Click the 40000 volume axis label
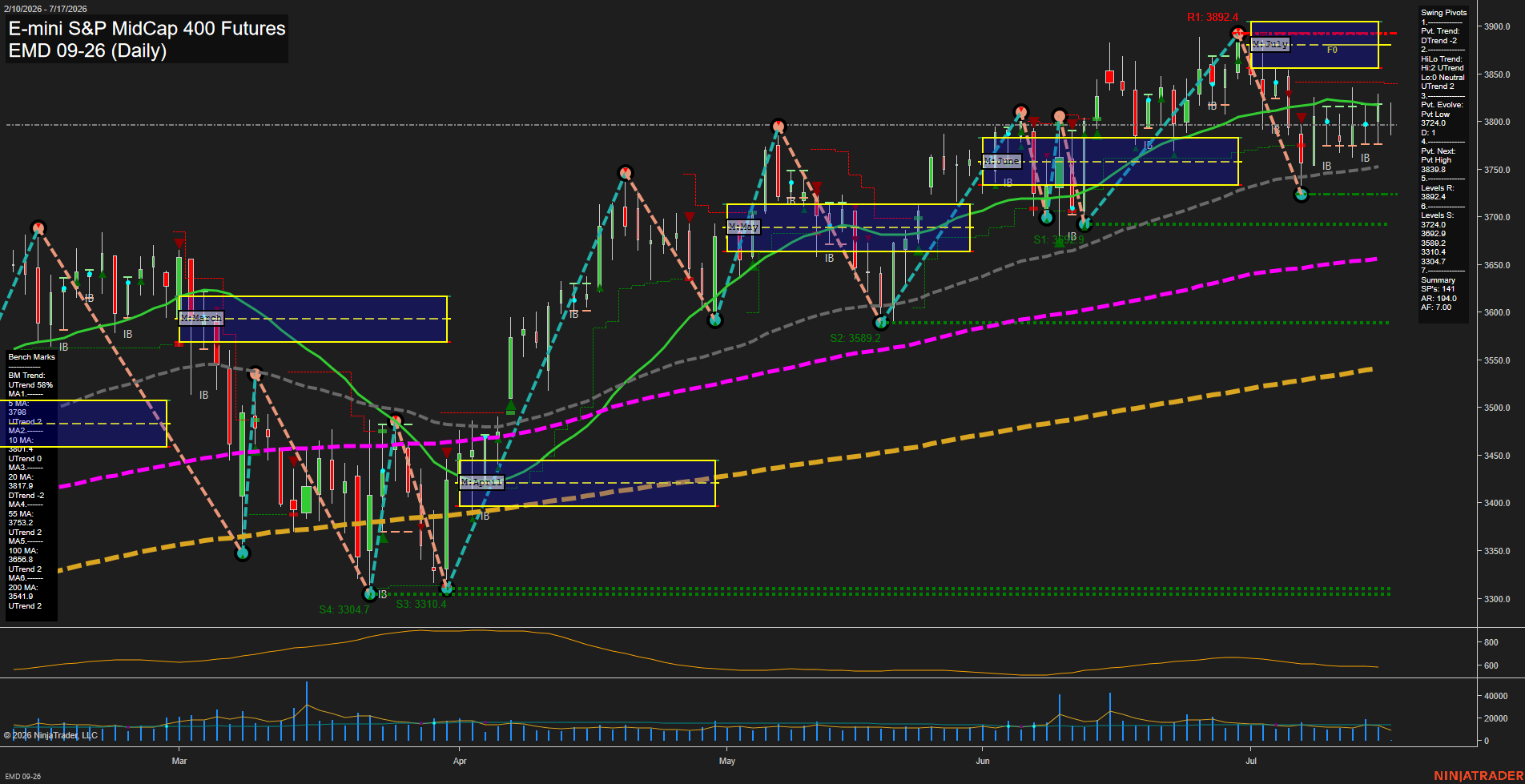This screenshot has width=1525, height=784. tap(1496, 696)
